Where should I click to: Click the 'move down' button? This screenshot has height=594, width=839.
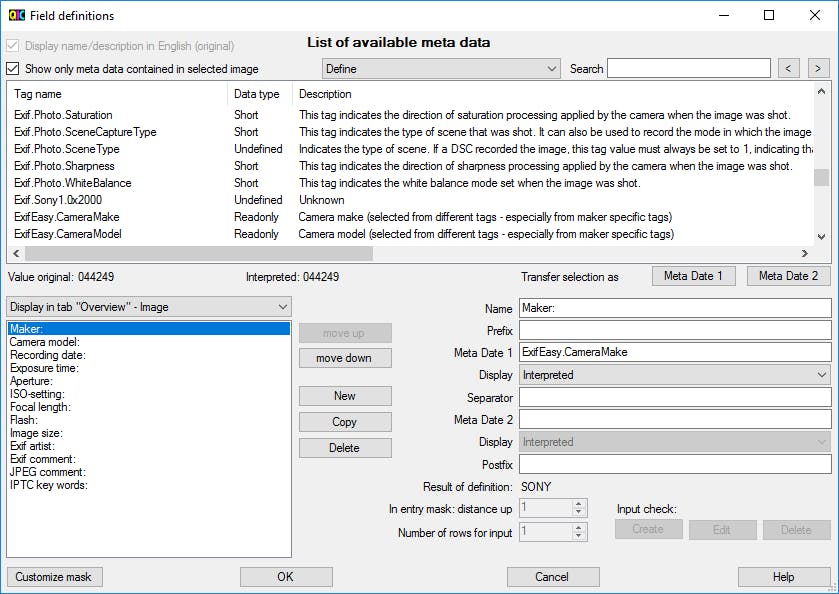pyautogui.click(x=345, y=358)
